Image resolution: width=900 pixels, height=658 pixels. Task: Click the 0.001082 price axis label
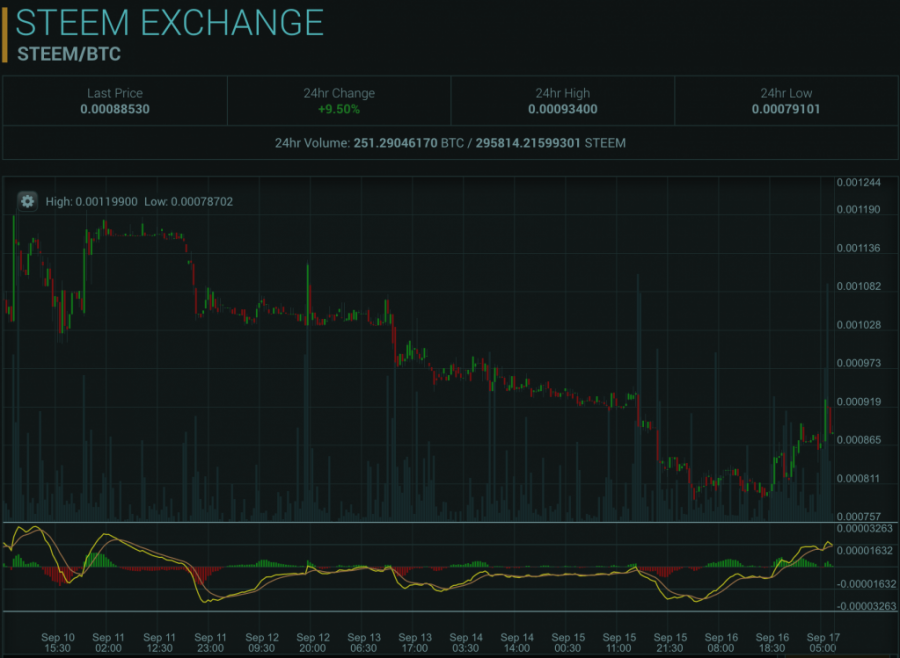(x=858, y=286)
